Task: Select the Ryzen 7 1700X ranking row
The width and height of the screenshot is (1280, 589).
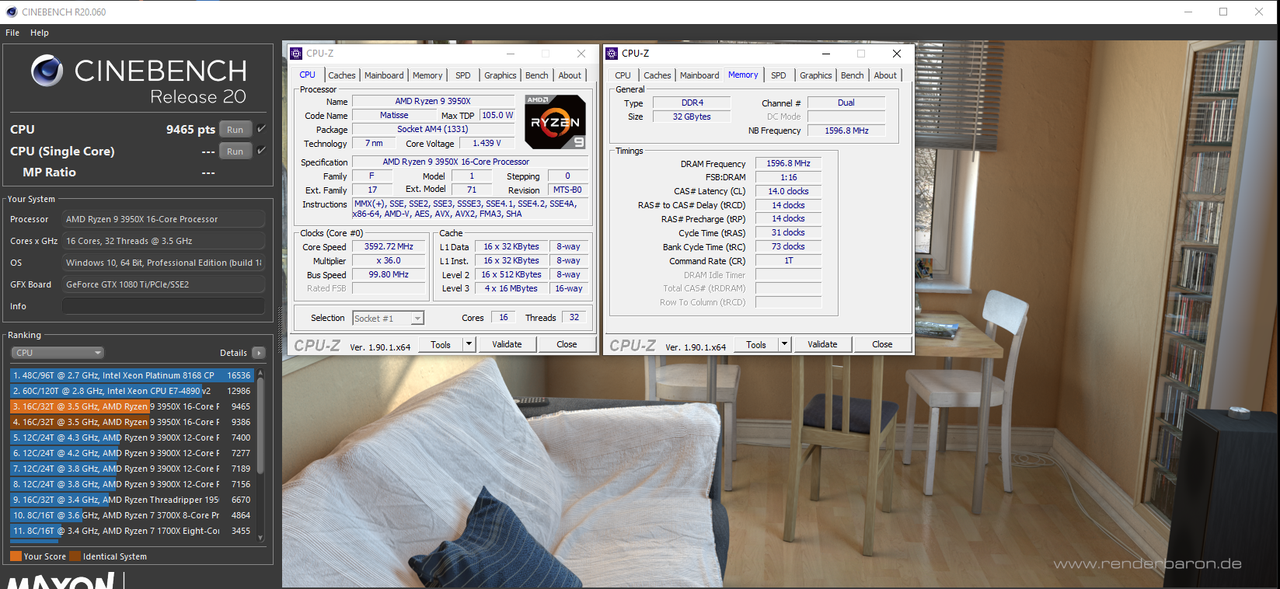Action: tap(133, 530)
